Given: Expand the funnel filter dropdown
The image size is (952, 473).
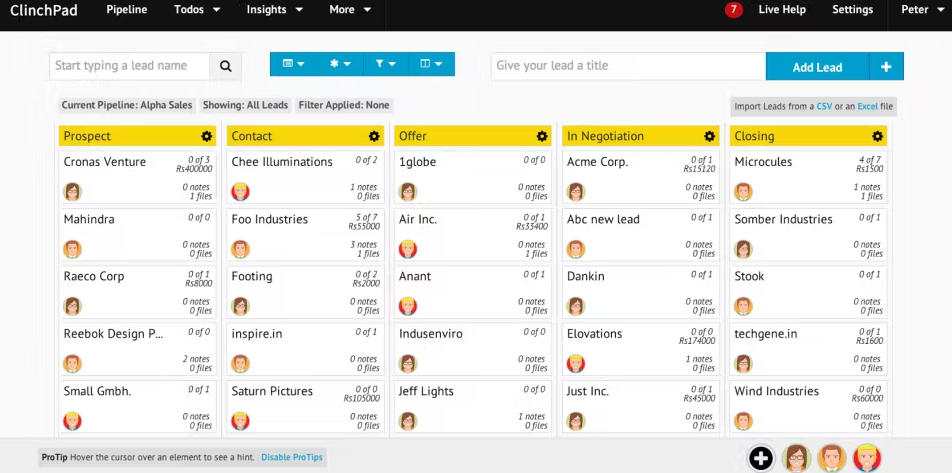Looking at the screenshot, I should [385, 65].
